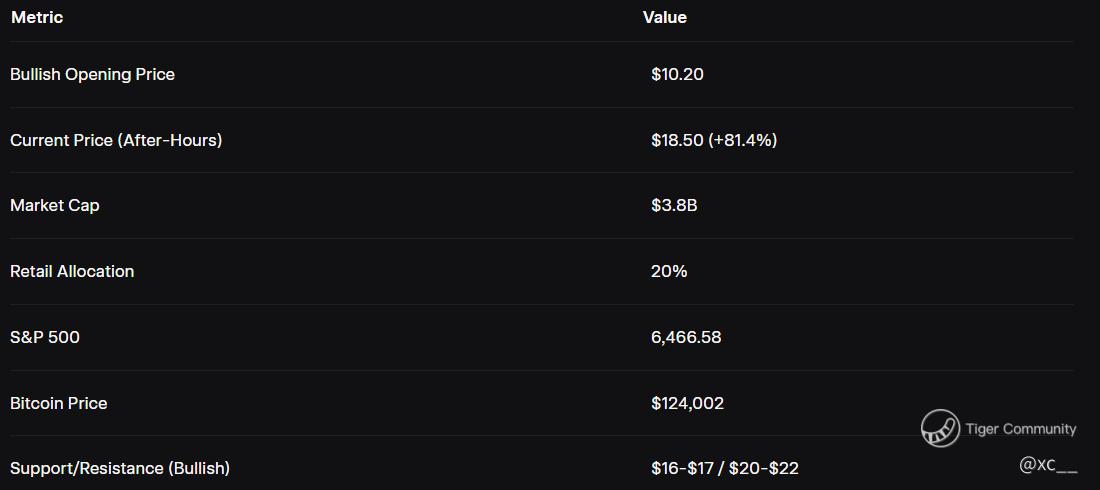The height and width of the screenshot is (490, 1100).
Task: Click the $124,002 Bitcoin value
Action: click(687, 403)
